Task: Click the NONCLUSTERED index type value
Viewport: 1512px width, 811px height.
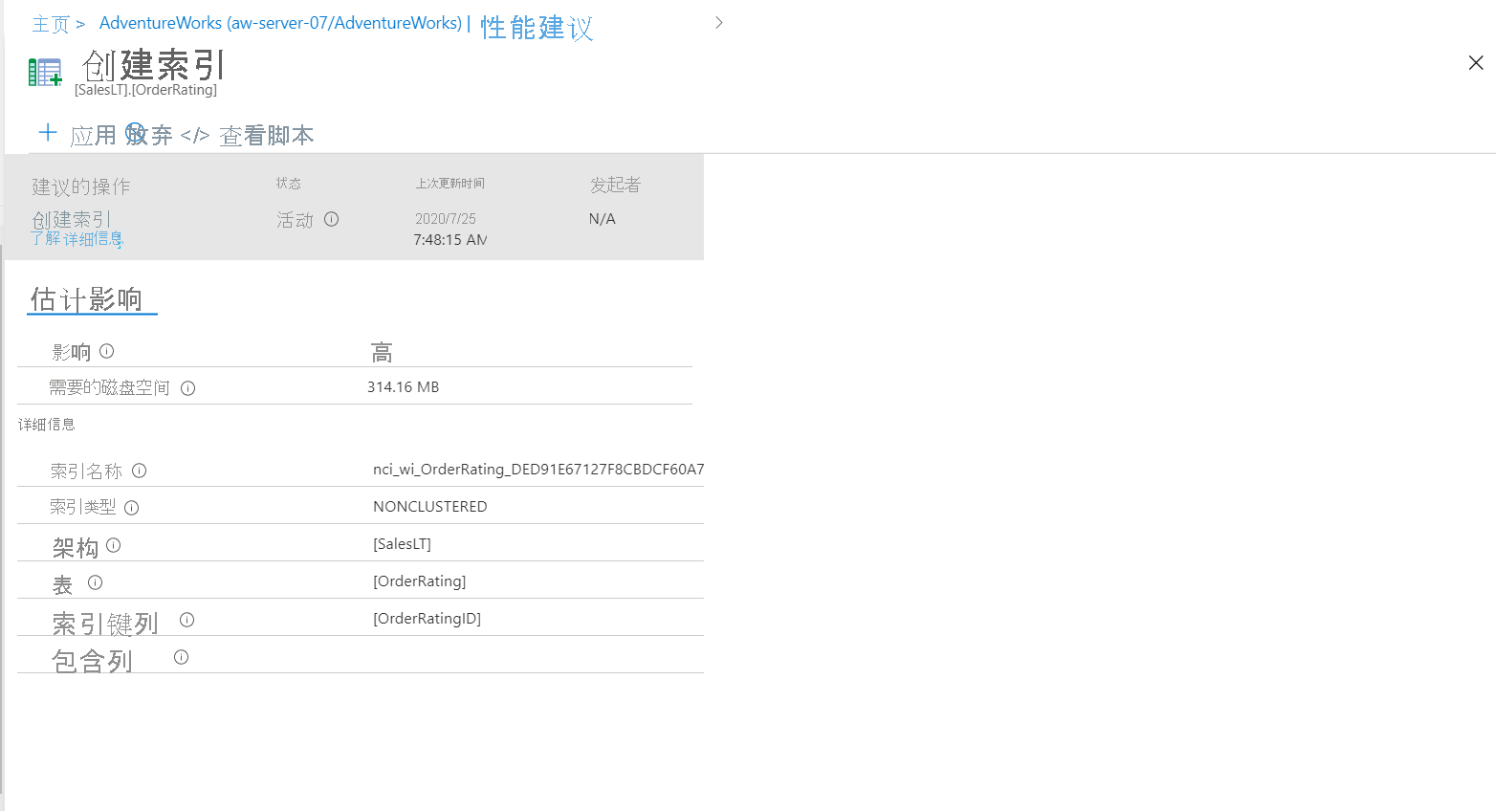Action: [x=429, y=507]
